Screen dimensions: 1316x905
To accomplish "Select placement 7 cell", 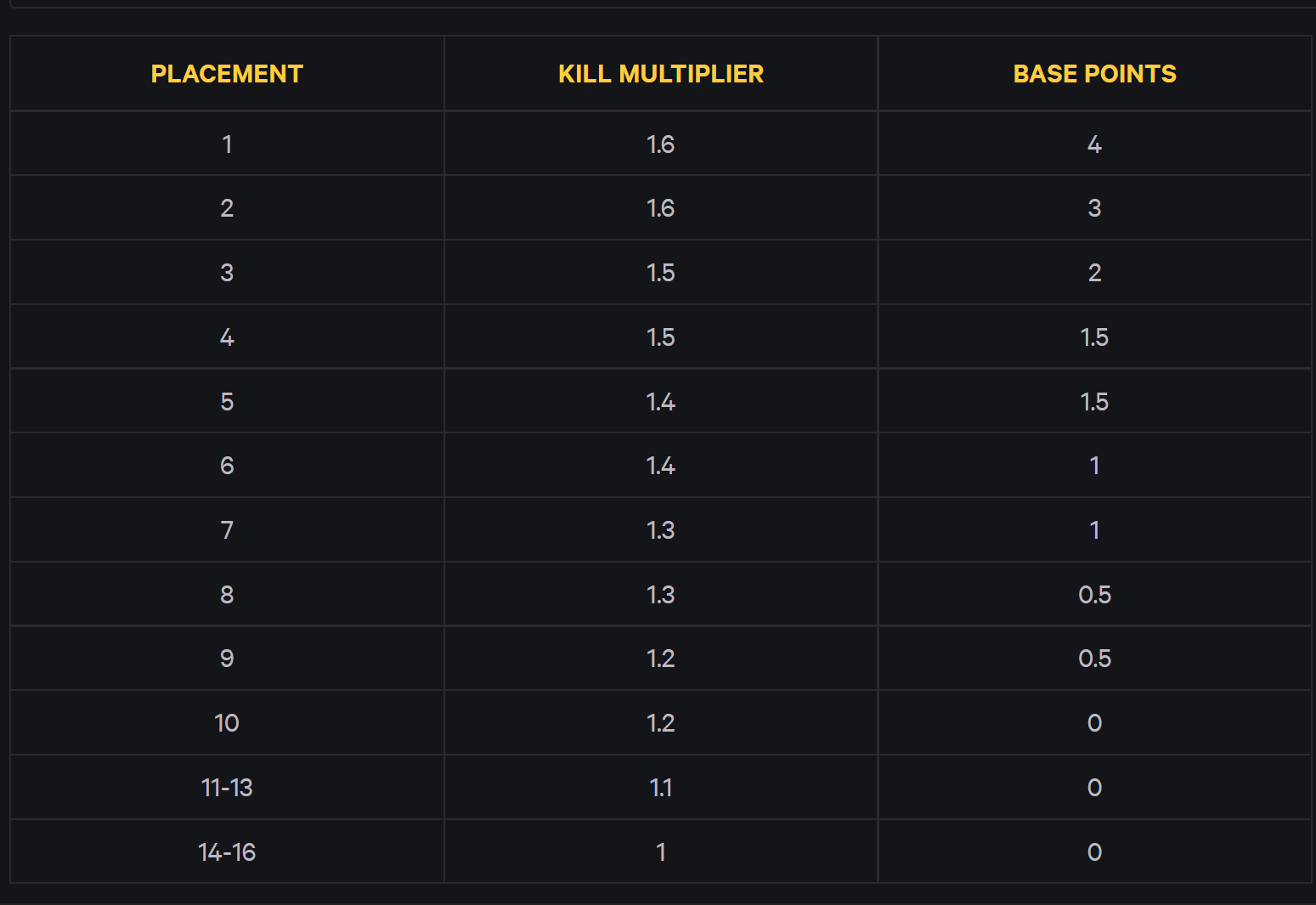I will (x=227, y=530).
